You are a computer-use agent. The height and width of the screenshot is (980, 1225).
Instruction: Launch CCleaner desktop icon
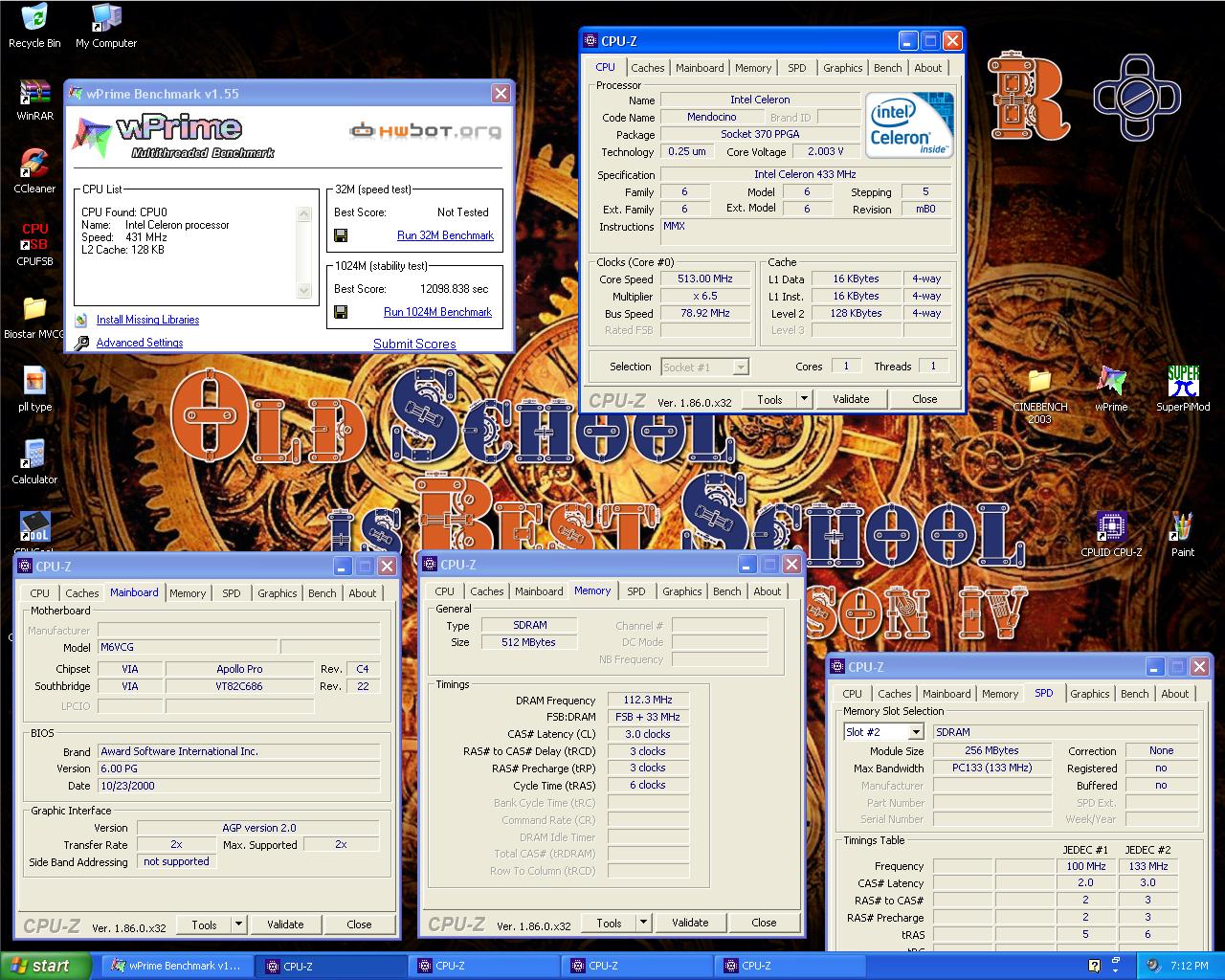34,172
